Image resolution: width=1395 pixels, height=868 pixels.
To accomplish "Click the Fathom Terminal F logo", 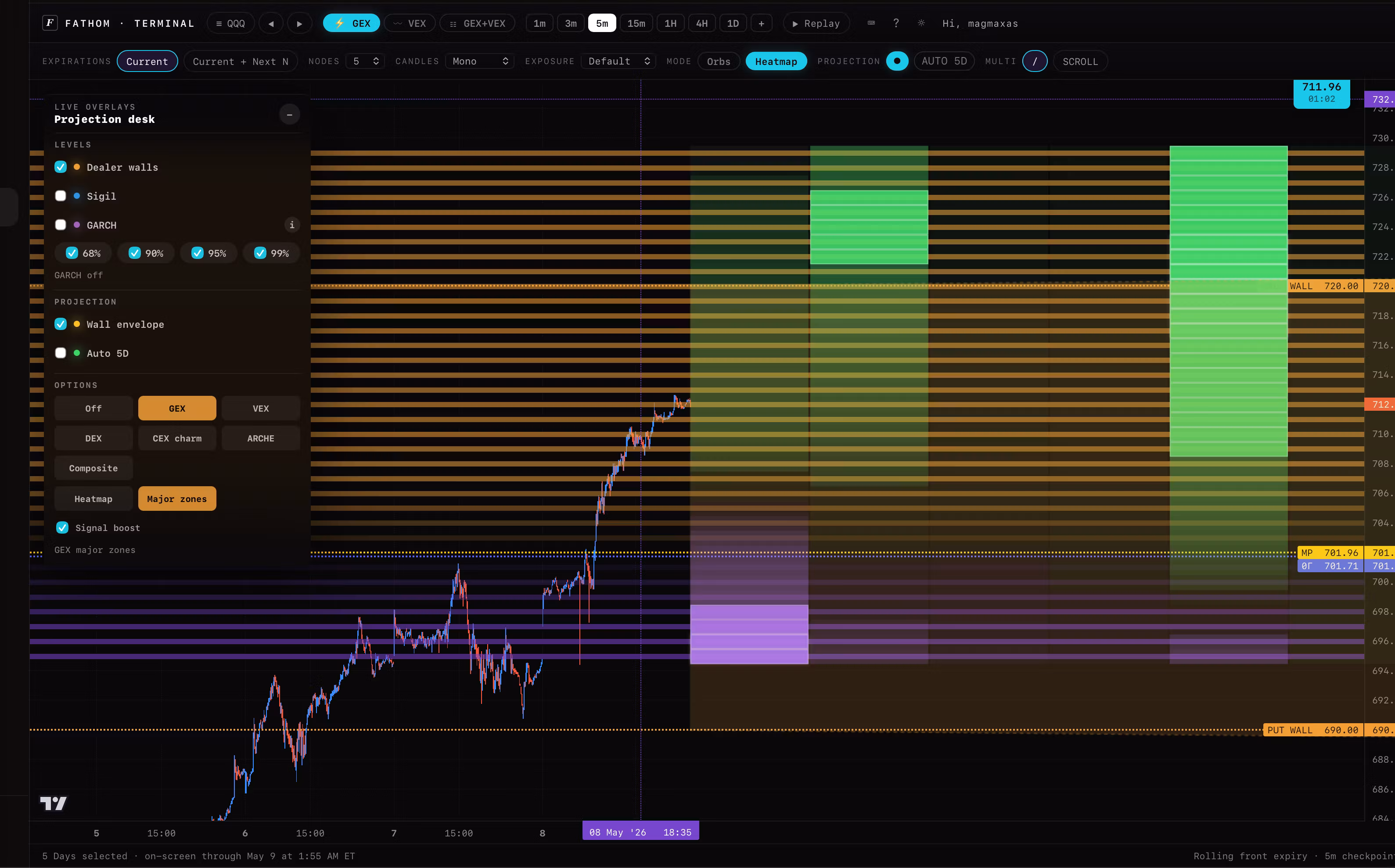I will 50,23.
